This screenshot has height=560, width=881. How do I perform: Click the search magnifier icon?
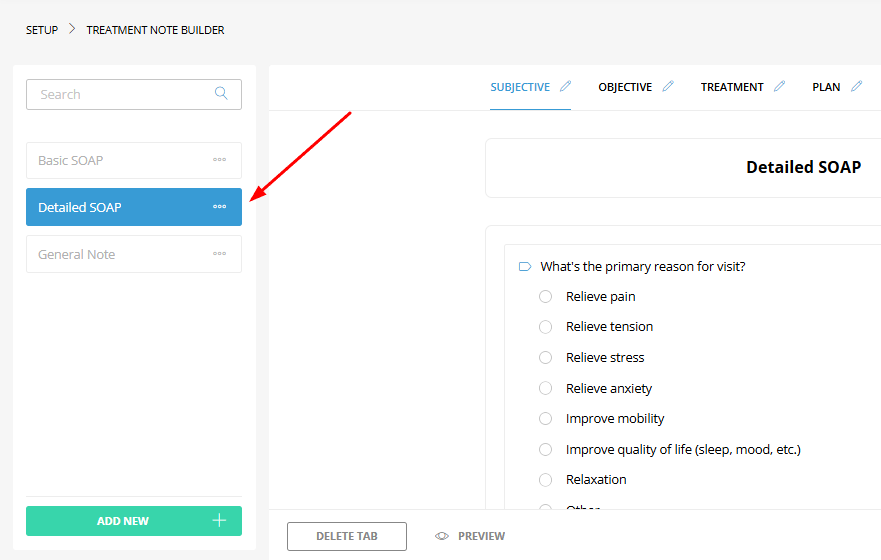click(221, 94)
